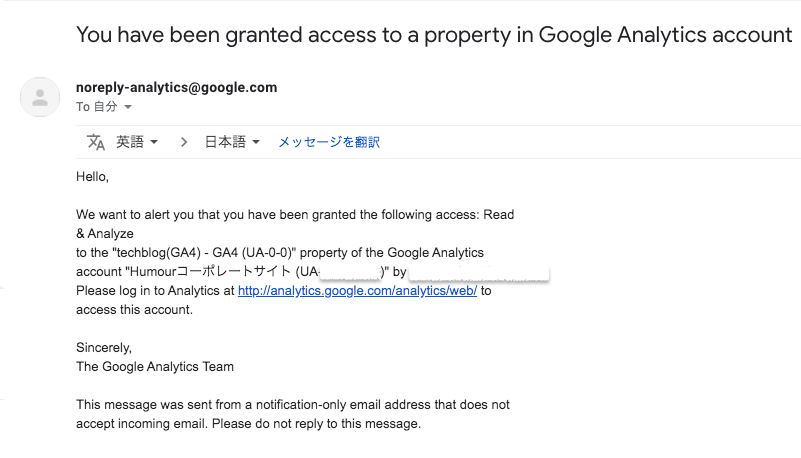The image size is (801, 458).
Task: Open the 日本語 target language dropdown
Action: [x=232, y=142]
